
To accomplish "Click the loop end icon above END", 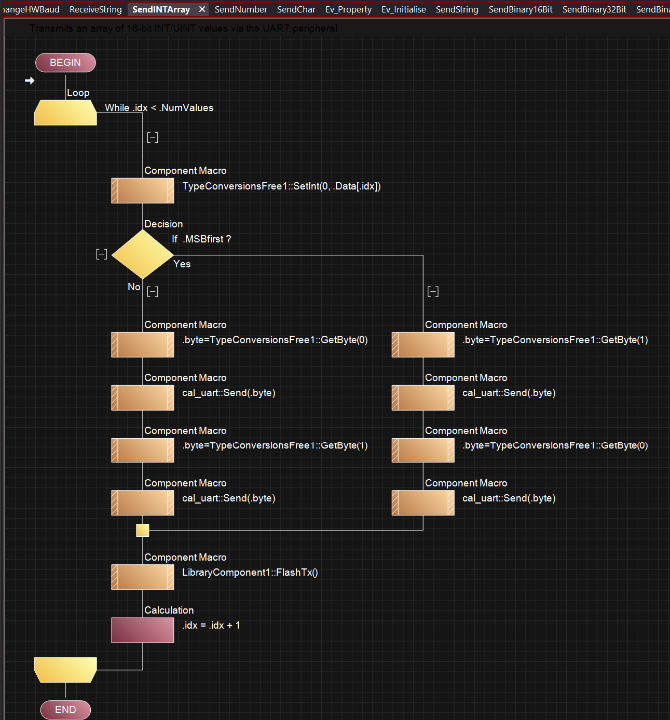I will click(65, 668).
